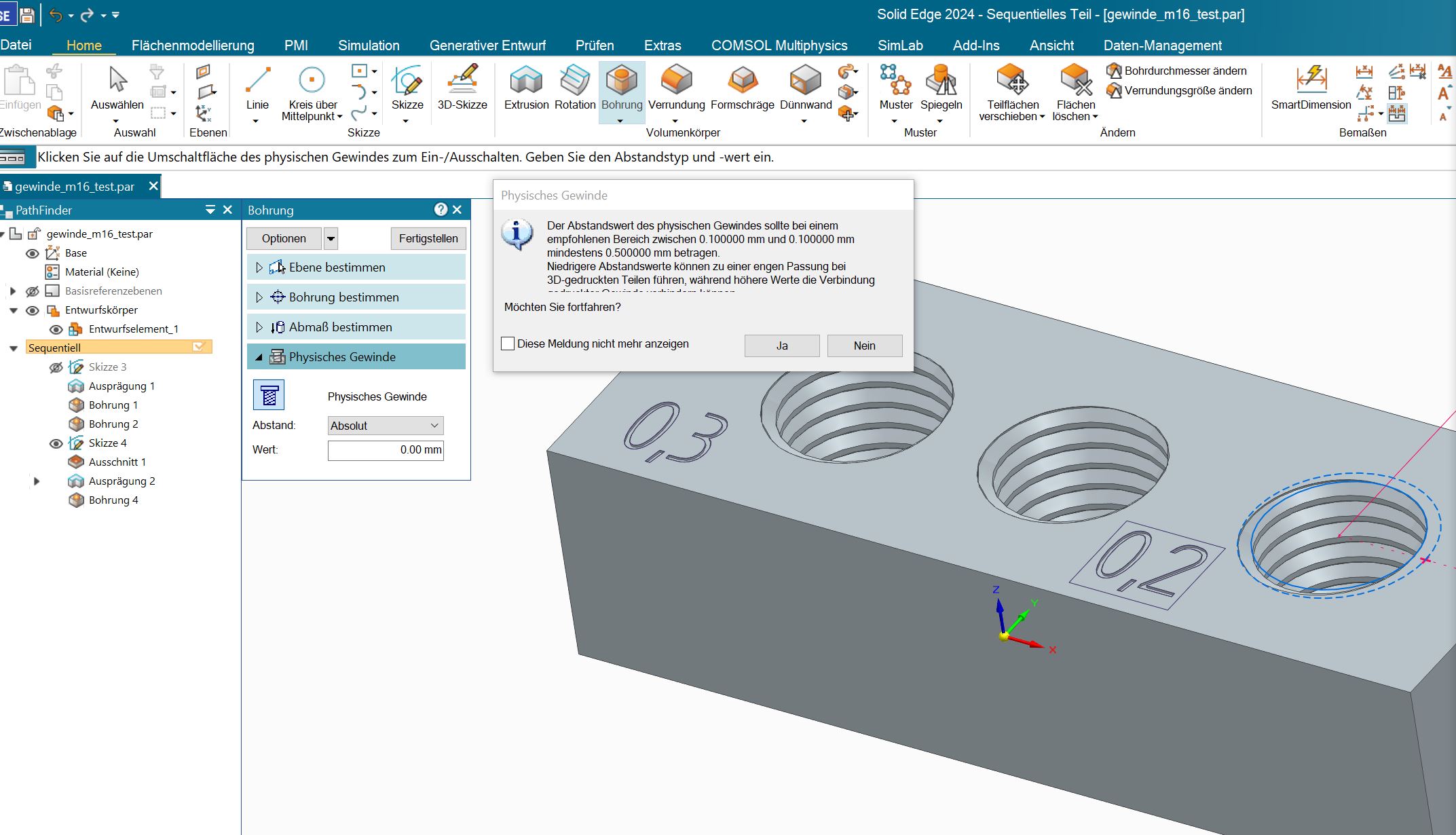Click the Auswählen arrow tool
This screenshot has height=835, width=1456.
(x=117, y=88)
